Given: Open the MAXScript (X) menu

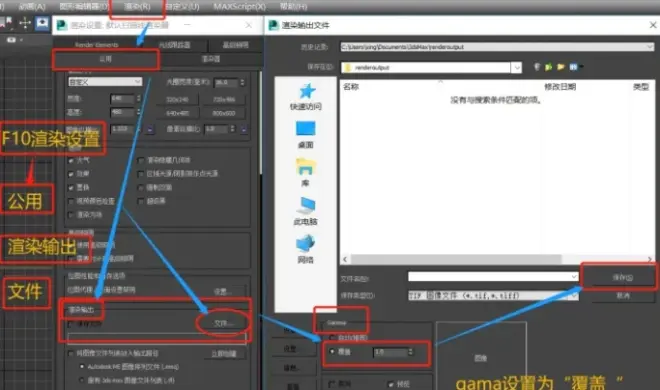Looking at the screenshot, I should pyautogui.click(x=240, y=7).
